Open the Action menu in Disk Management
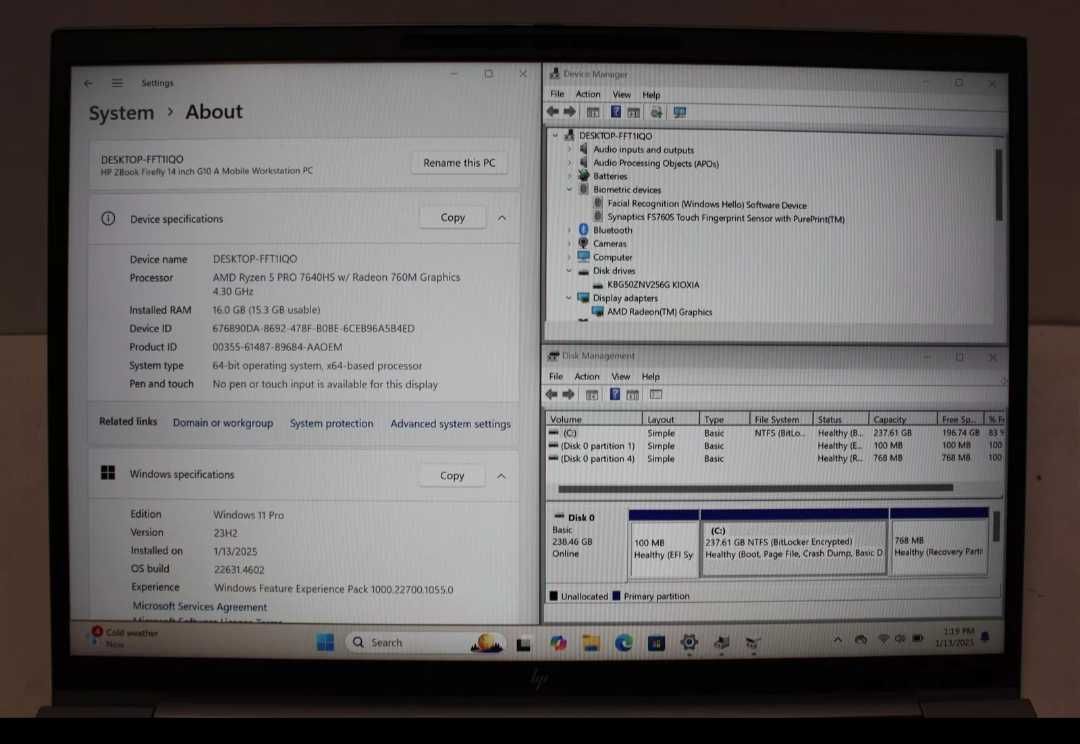Screen dimensions: 1080x744 (587, 376)
